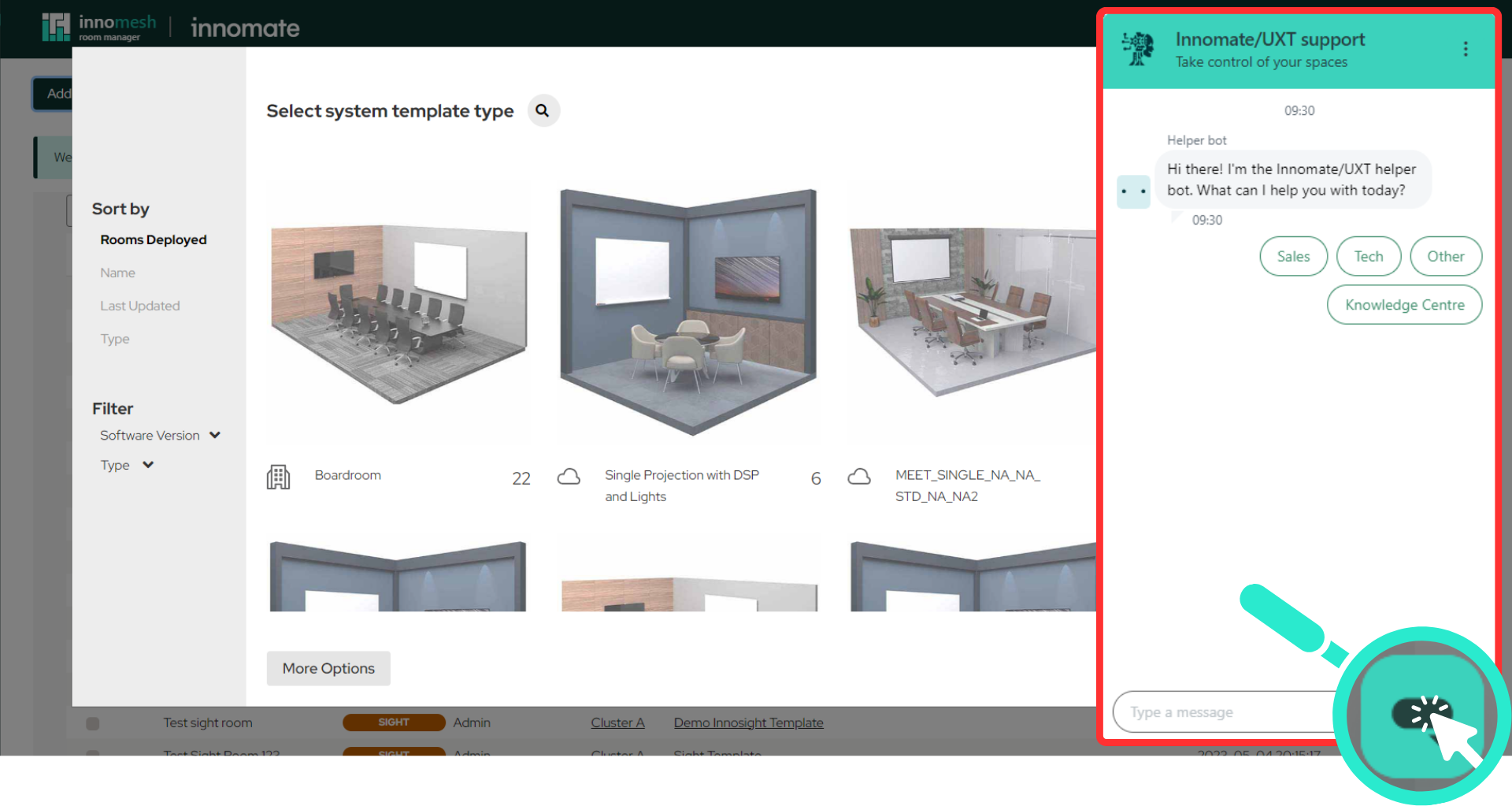1512x806 pixels.
Task: Click the innomesh room manager logo
Action: (99, 27)
